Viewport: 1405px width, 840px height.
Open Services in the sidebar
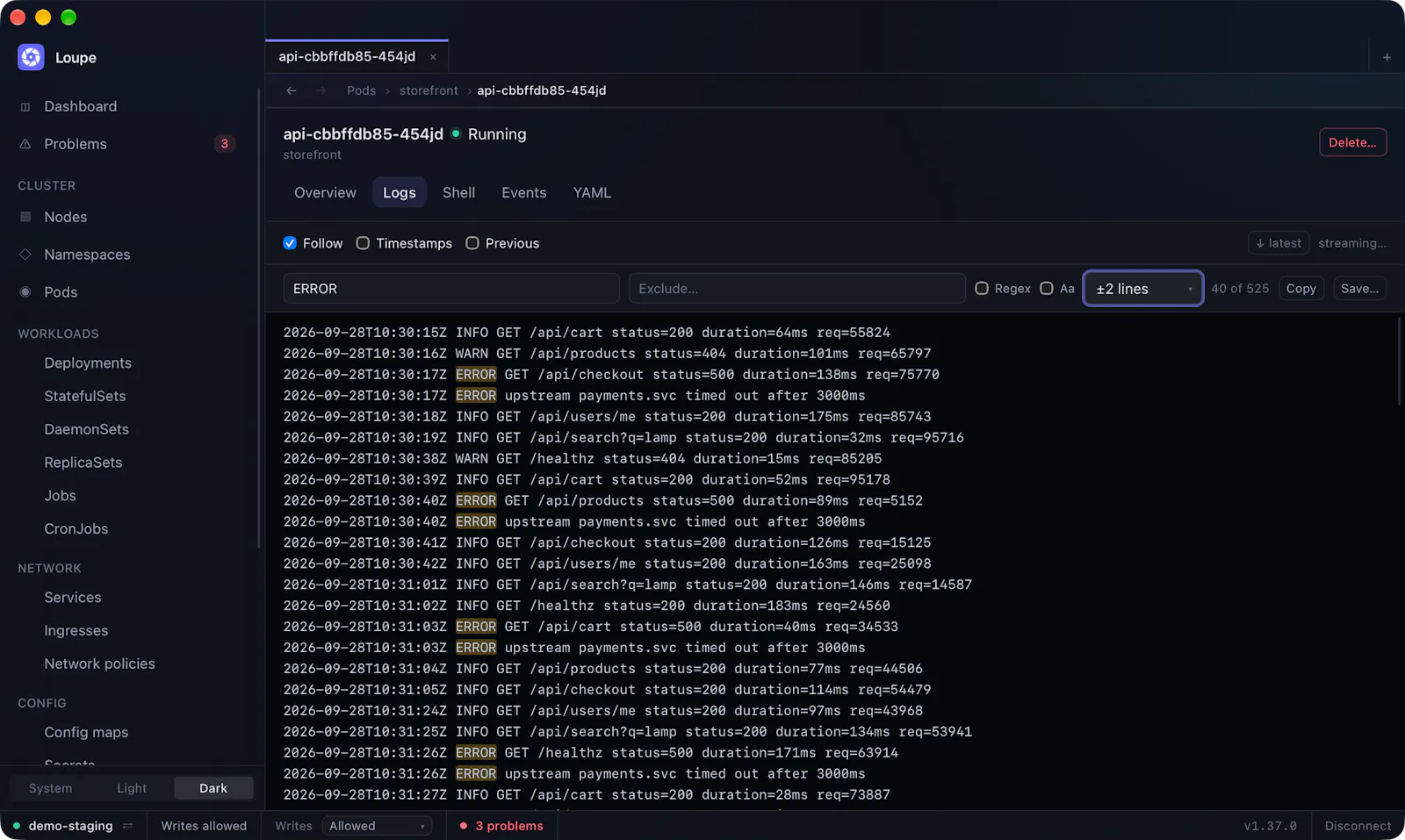click(x=73, y=597)
